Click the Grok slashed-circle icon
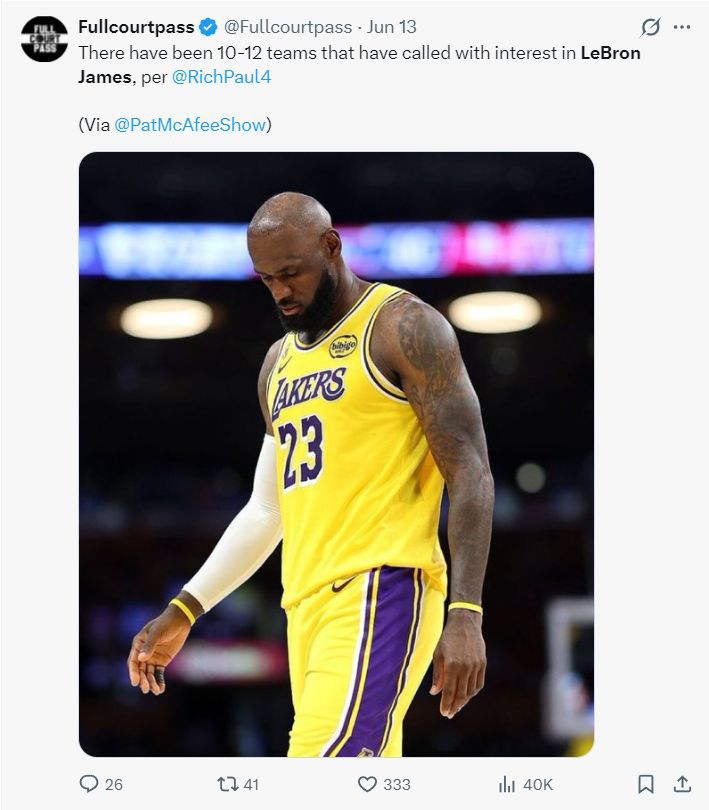The height and width of the screenshot is (810, 709). 650,27
